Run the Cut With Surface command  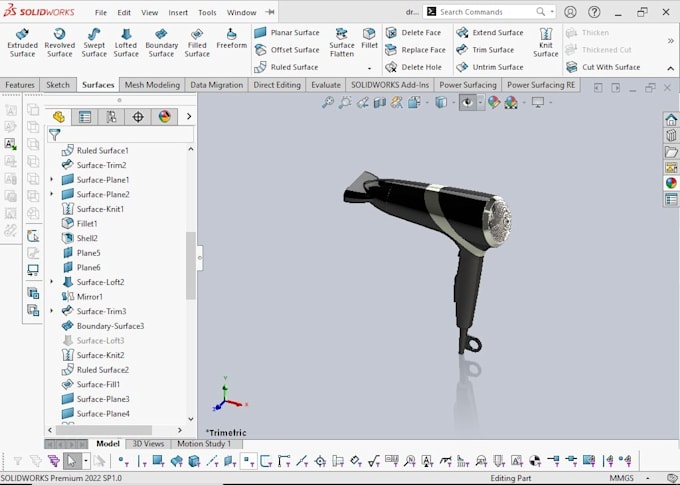click(603, 67)
